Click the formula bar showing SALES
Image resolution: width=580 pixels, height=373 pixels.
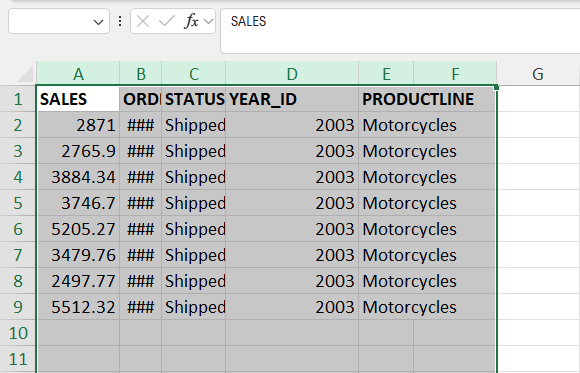point(400,31)
